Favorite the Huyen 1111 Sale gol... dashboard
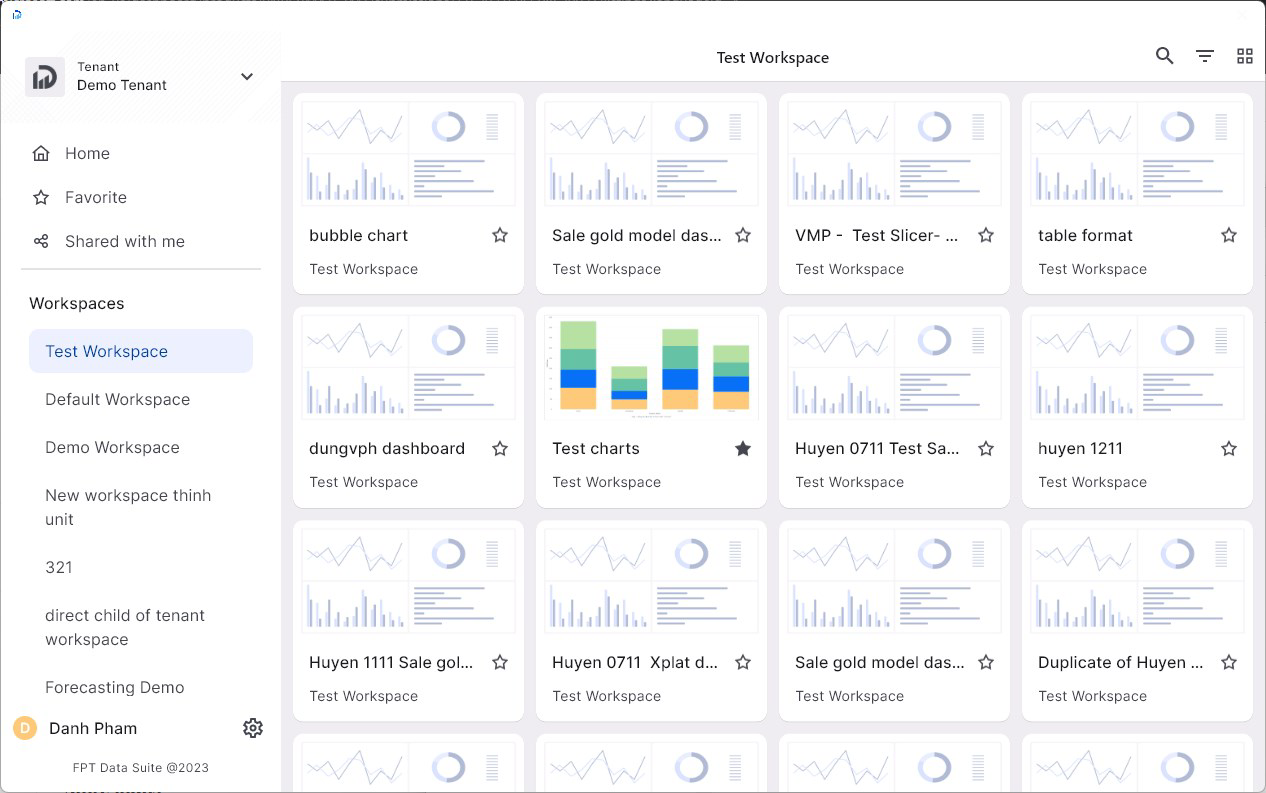The width and height of the screenshot is (1266, 793). pos(500,662)
